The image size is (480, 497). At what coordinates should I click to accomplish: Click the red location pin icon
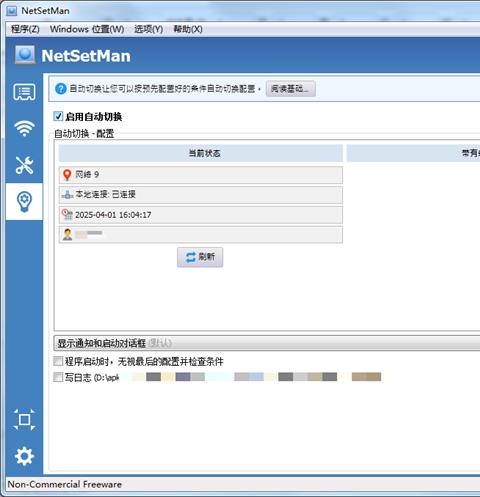tap(67, 175)
